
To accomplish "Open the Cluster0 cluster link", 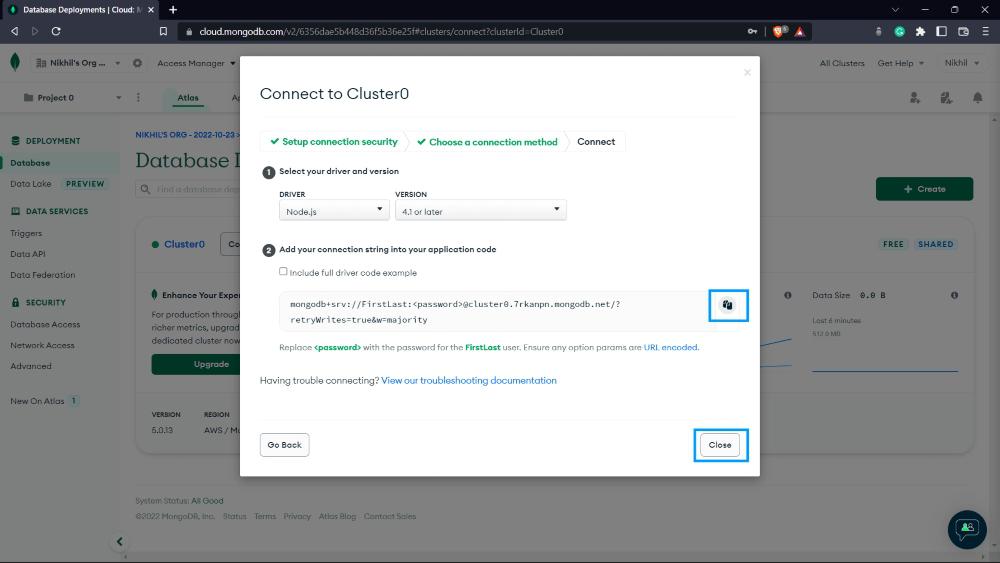I will click(x=184, y=244).
